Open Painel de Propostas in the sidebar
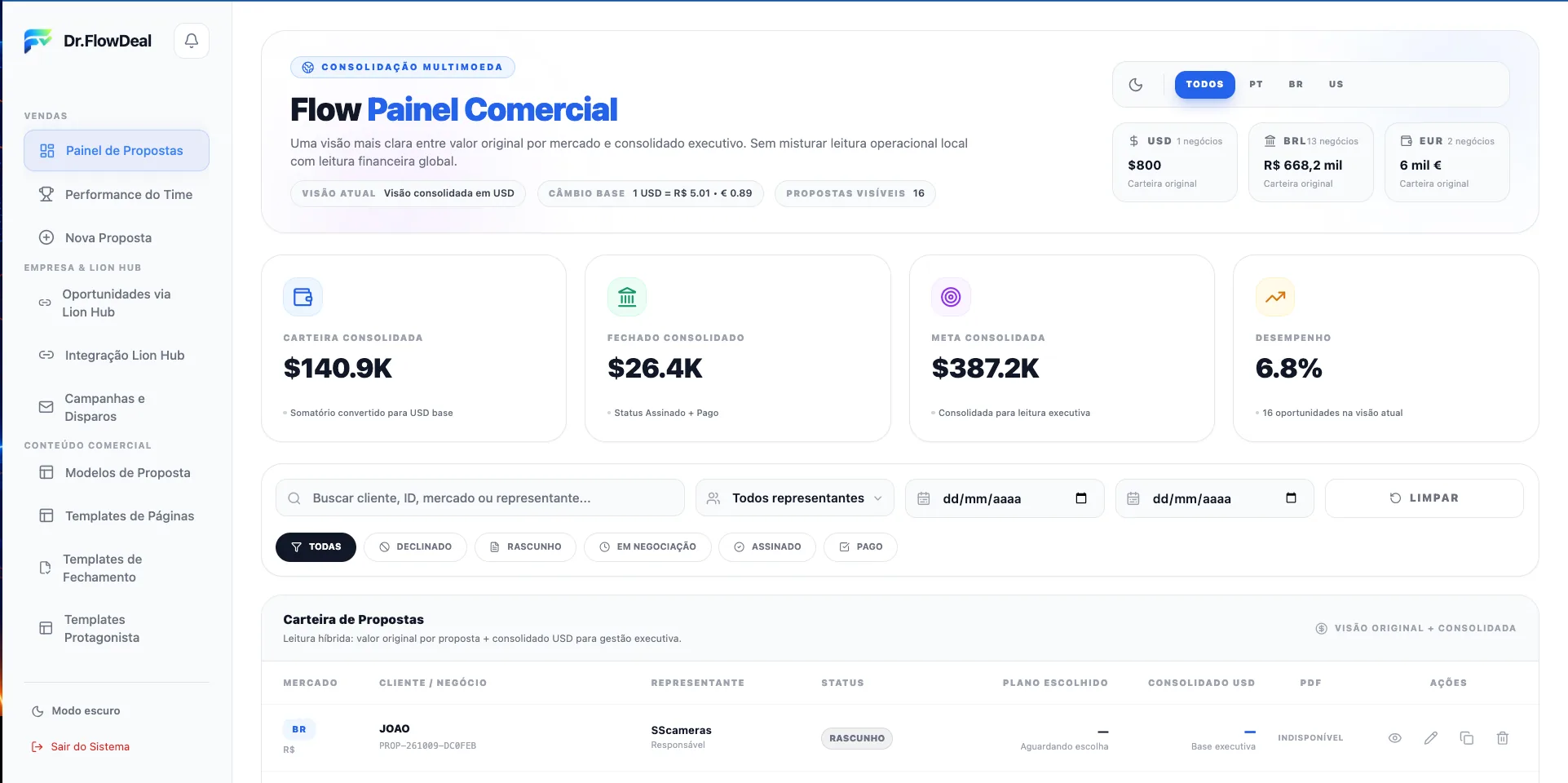The height and width of the screenshot is (783, 1568). click(117, 151)
